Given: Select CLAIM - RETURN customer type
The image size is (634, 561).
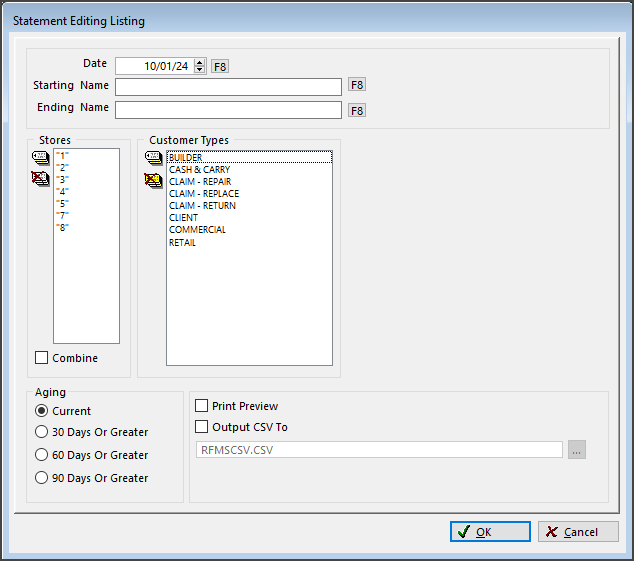Looking at the screenshot, I should [249, 205].
